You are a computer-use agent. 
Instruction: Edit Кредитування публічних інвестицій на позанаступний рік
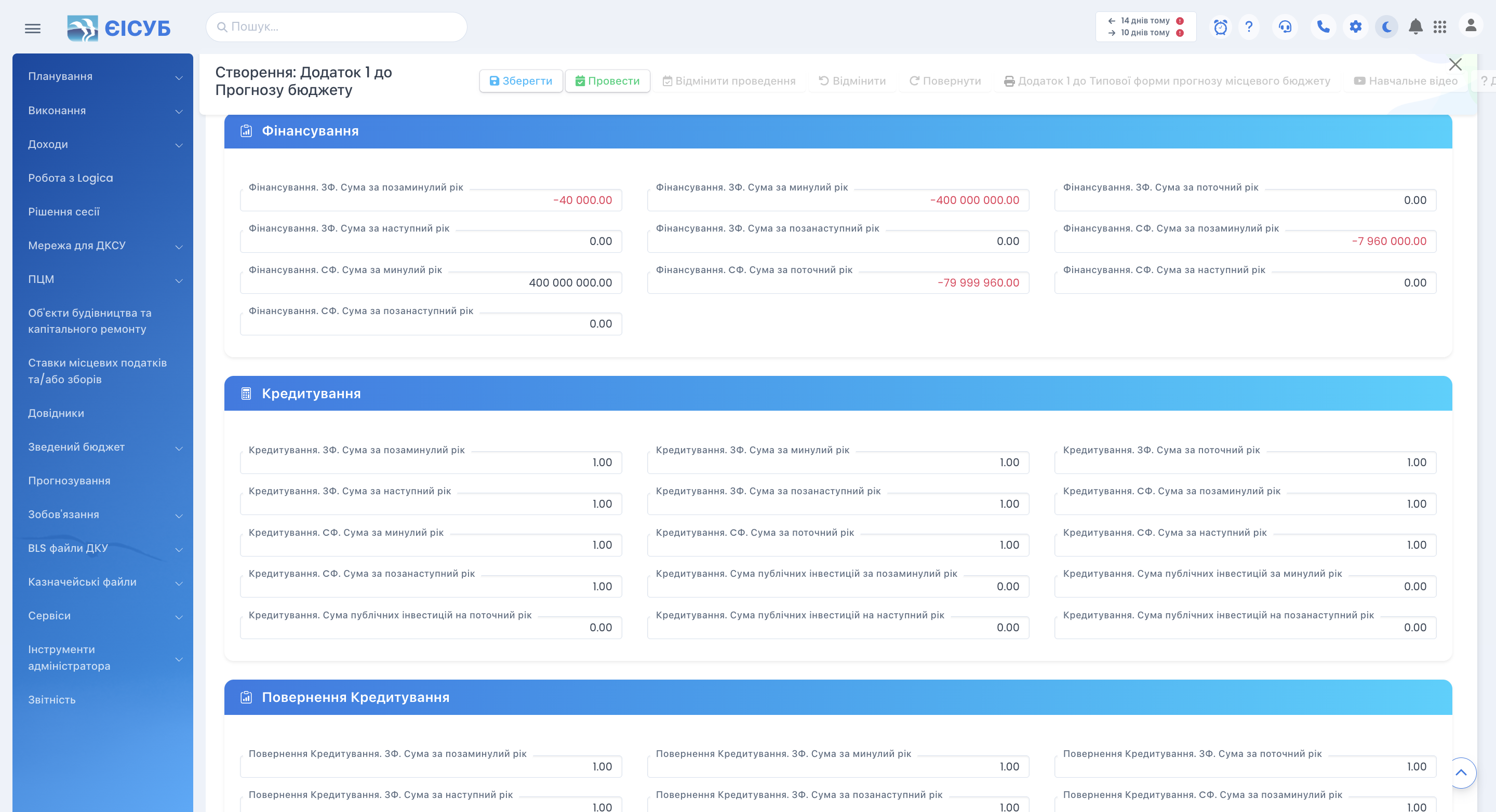1245,627
